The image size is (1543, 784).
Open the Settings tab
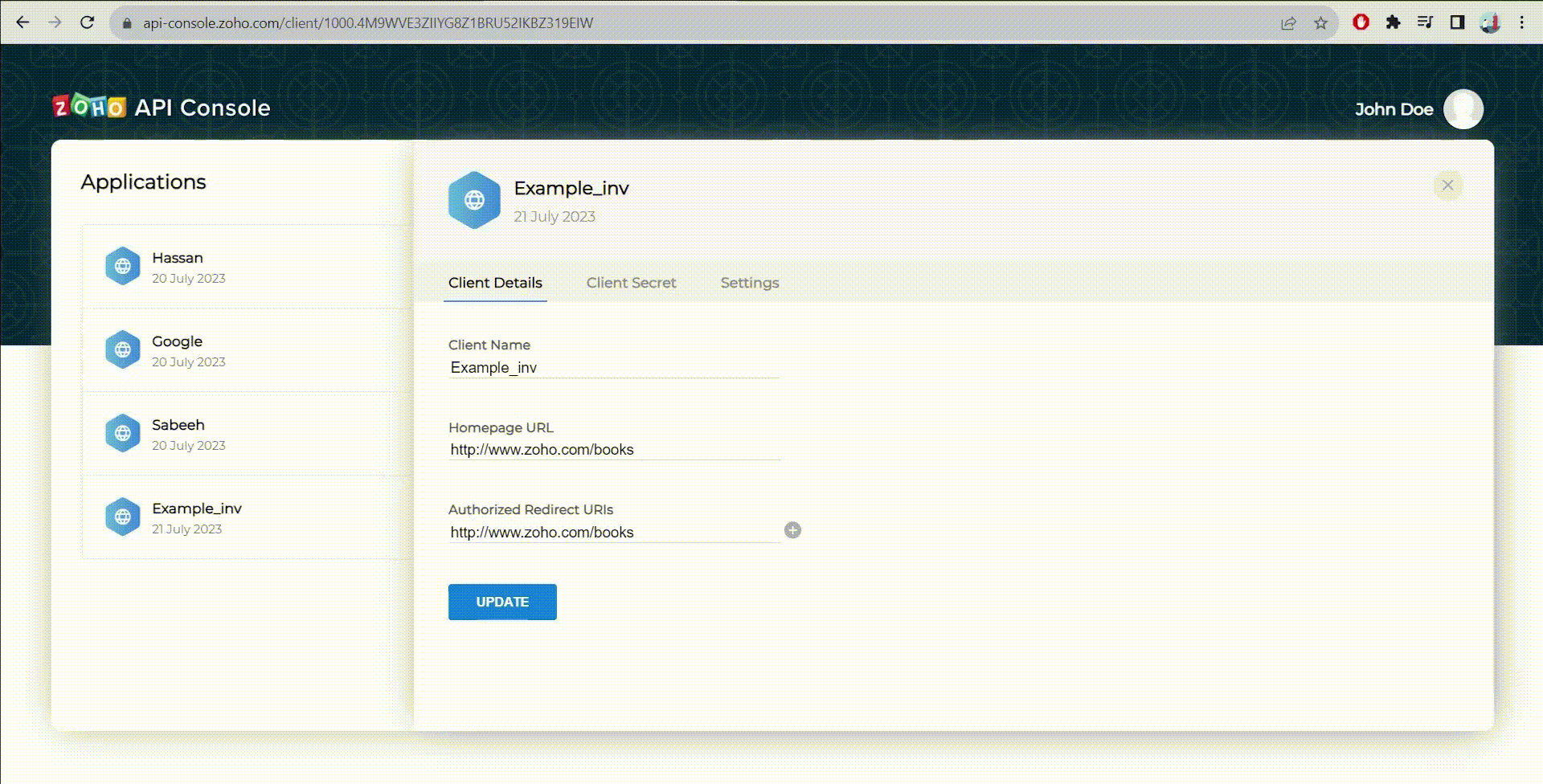[749, 283]
